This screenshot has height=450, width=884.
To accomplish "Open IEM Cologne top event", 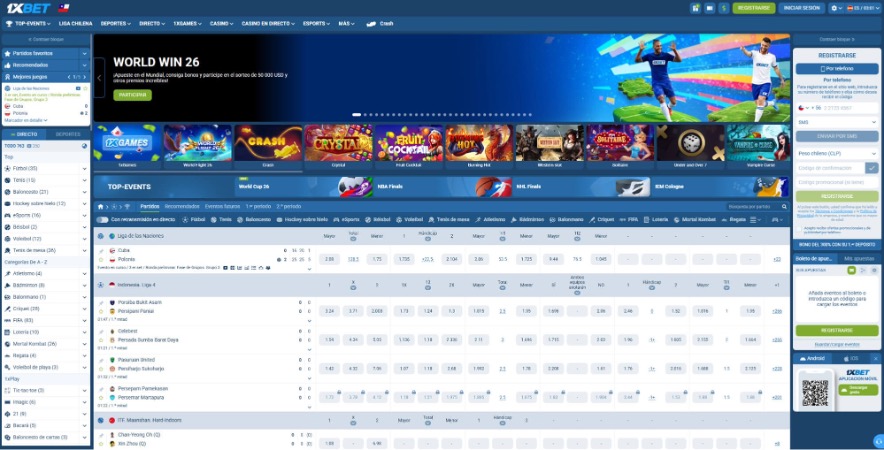I will 720,187.
